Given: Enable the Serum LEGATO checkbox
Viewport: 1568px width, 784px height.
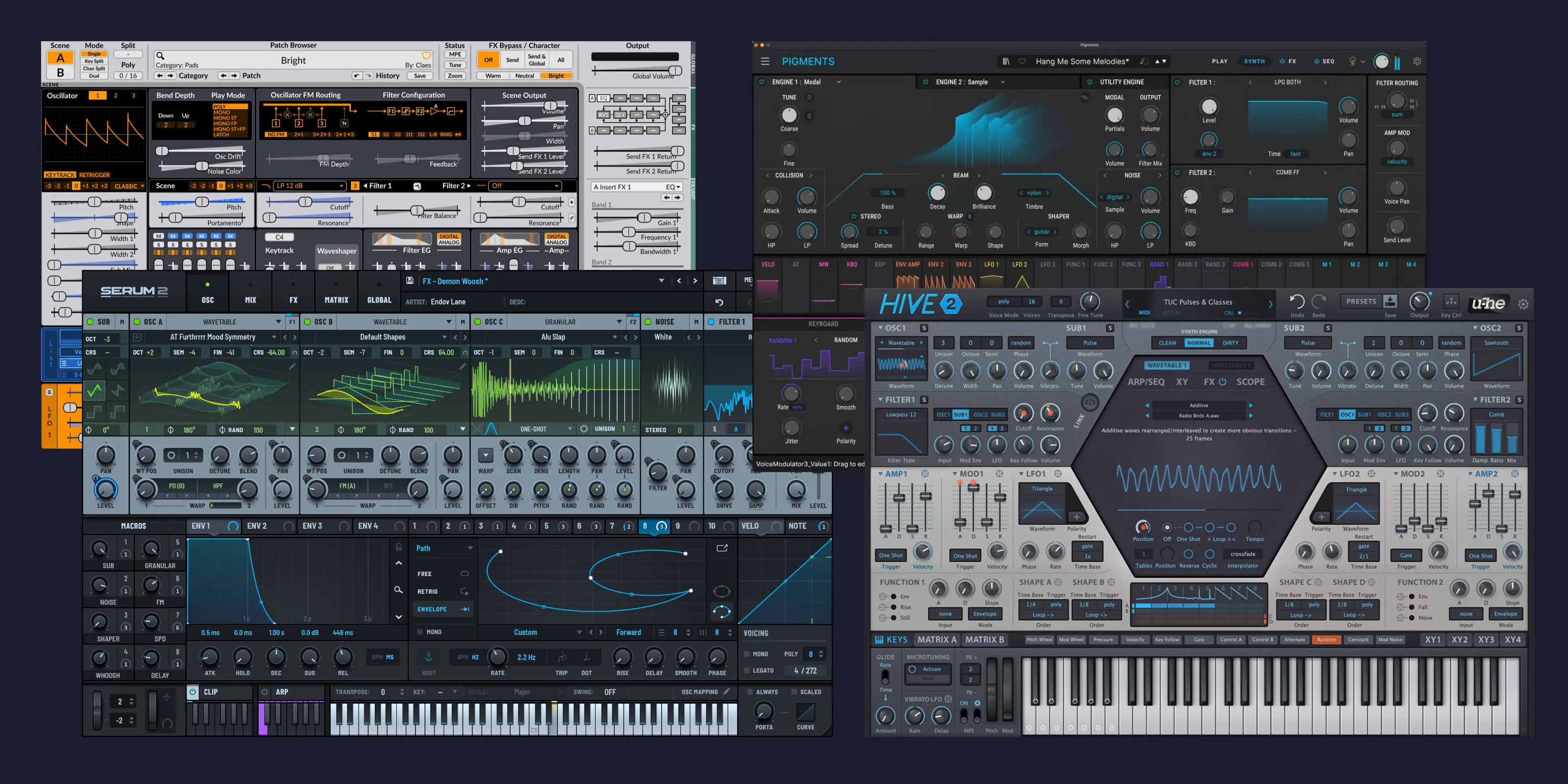Looking at the screenshot, I should tap(747, 671).
